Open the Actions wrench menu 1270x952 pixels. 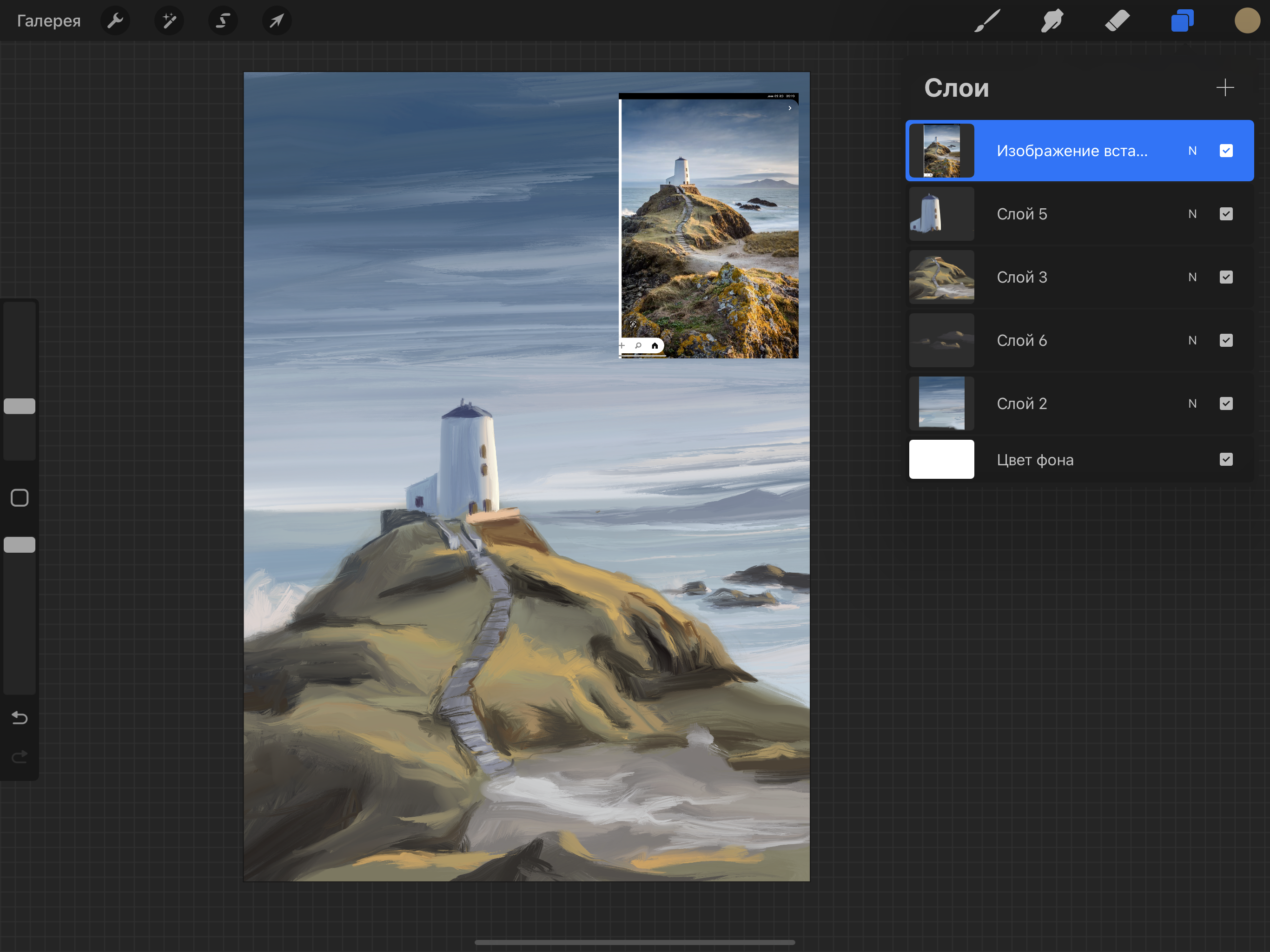click(x=115, y=20)
